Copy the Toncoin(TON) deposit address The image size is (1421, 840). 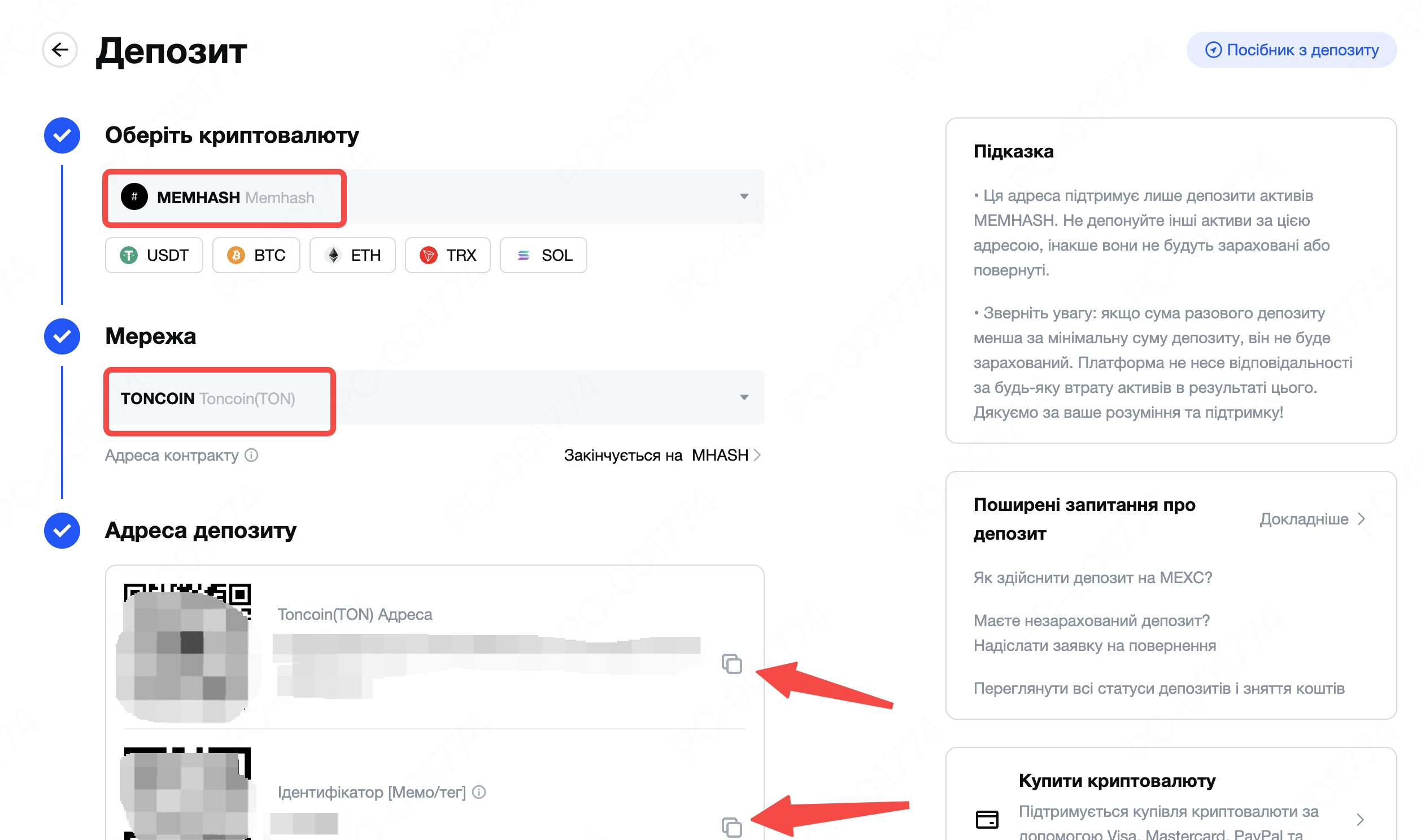[x=731, y=663]
